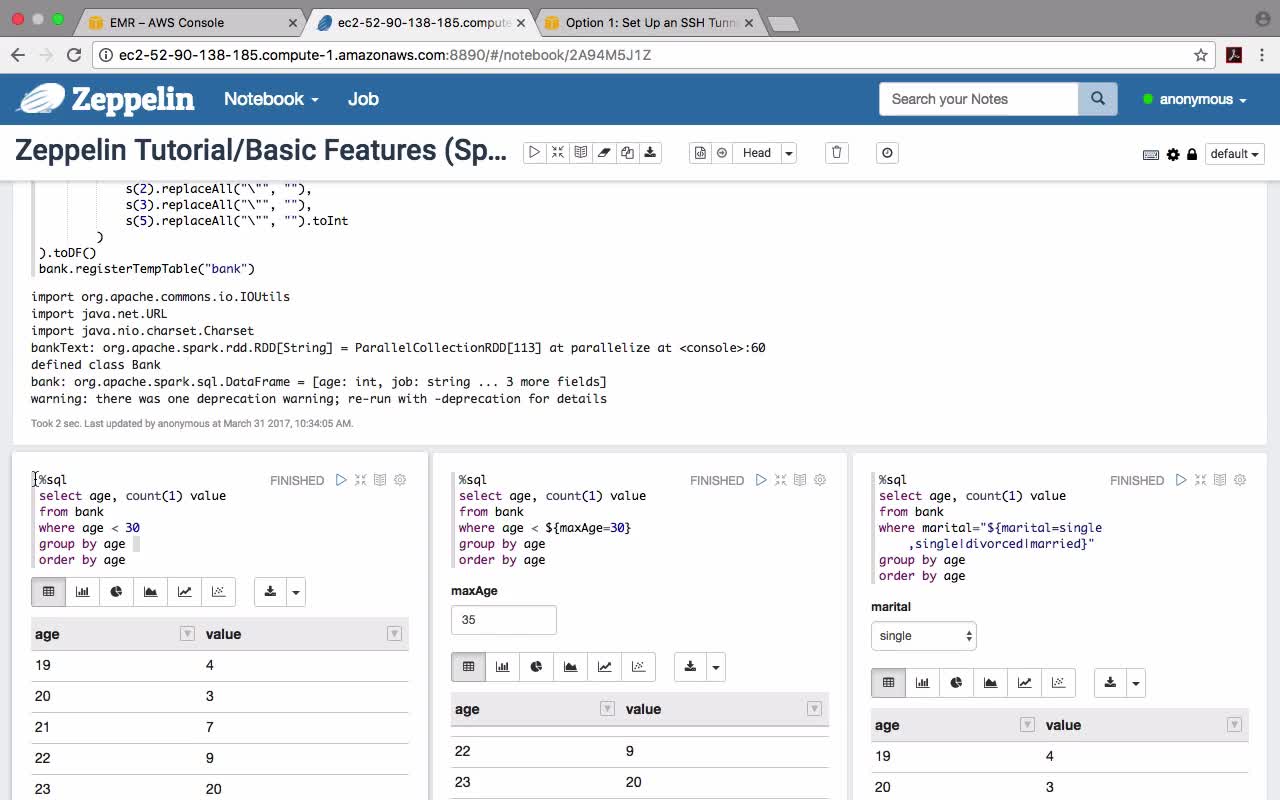This screenshot has width=1280, height=800.
Task: Open the cron scheduler clock icon
Action: coord(887,153)
